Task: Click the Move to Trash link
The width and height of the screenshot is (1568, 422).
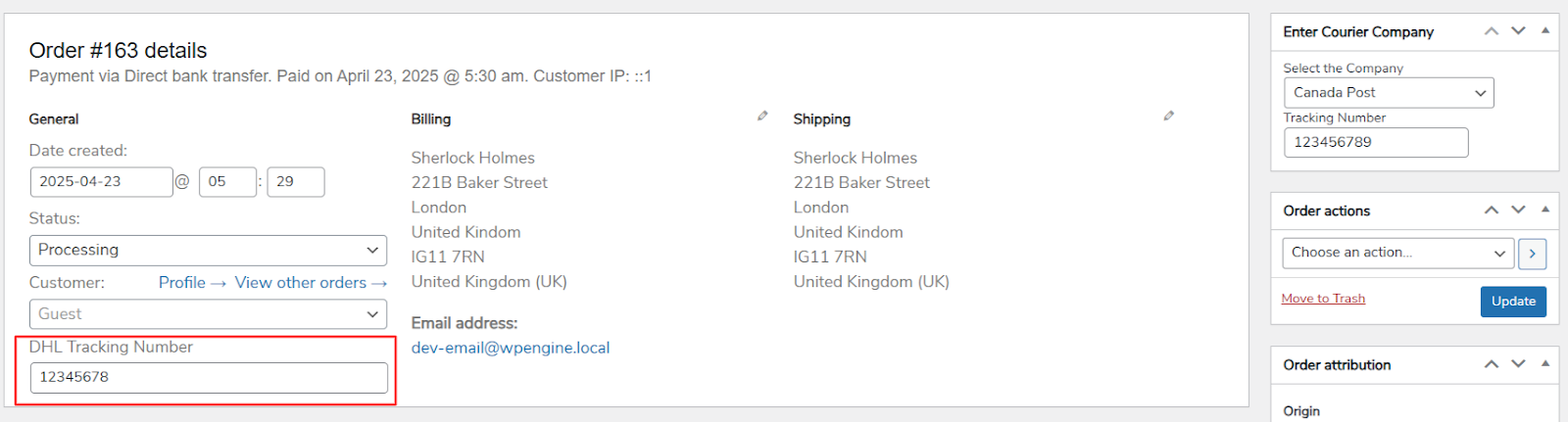Action: pyautogui.click(x=1323, y=299)
